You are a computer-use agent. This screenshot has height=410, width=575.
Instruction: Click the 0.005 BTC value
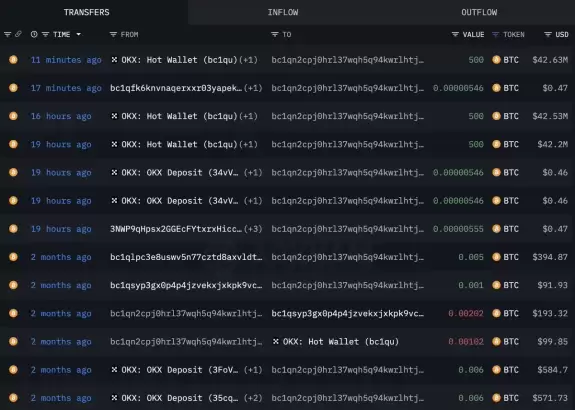(x=471, y=257)
